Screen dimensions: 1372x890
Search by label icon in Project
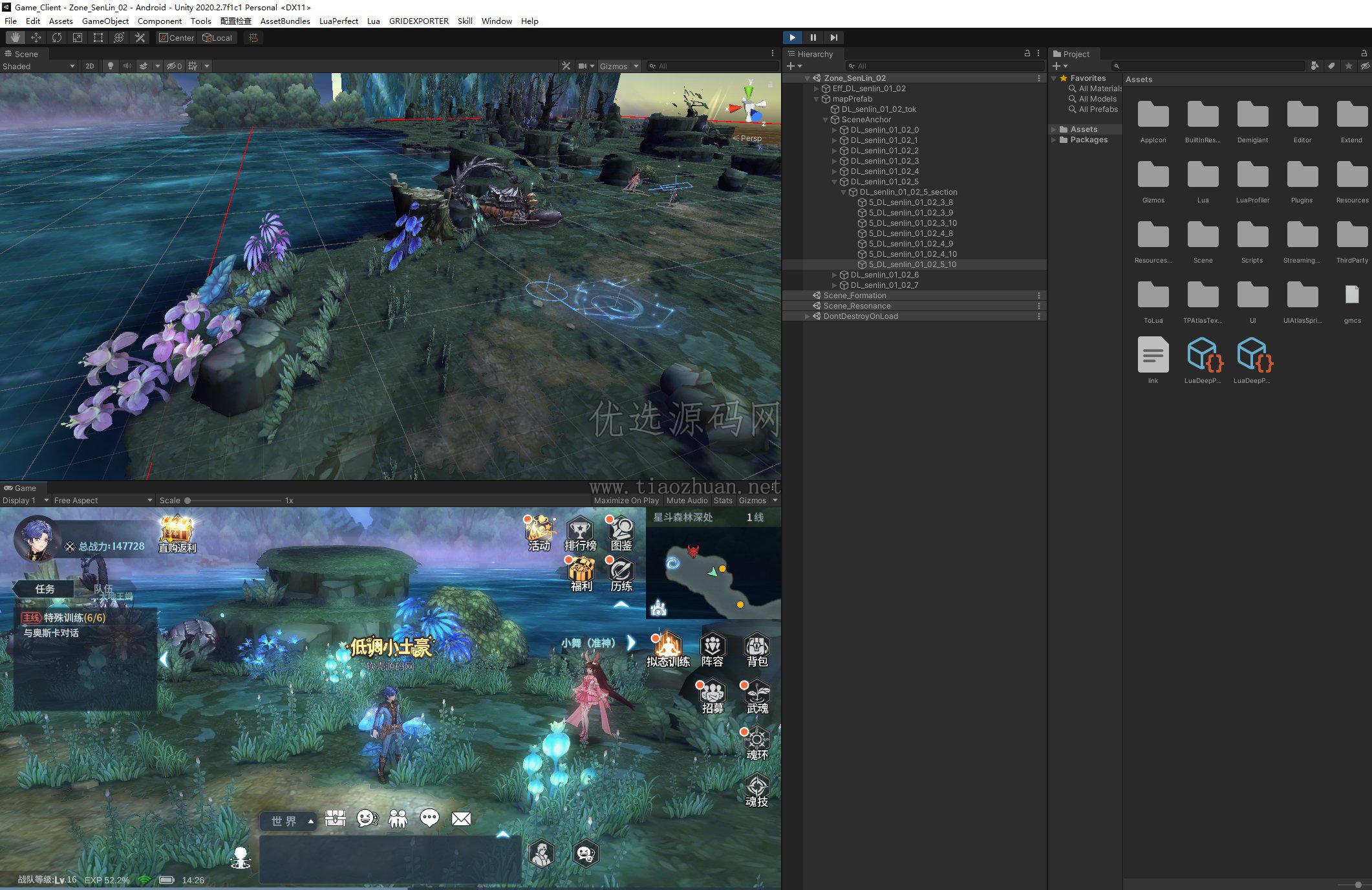tap(1331, 66)
